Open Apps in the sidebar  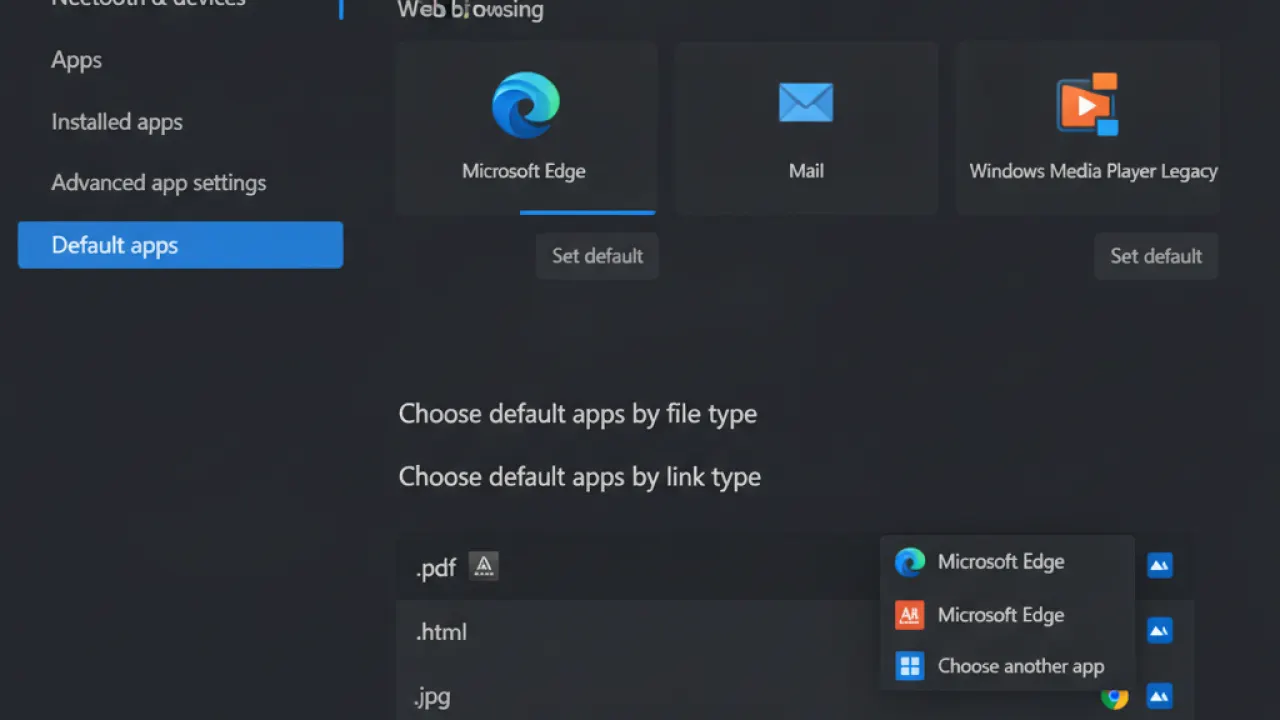(76, 60)
